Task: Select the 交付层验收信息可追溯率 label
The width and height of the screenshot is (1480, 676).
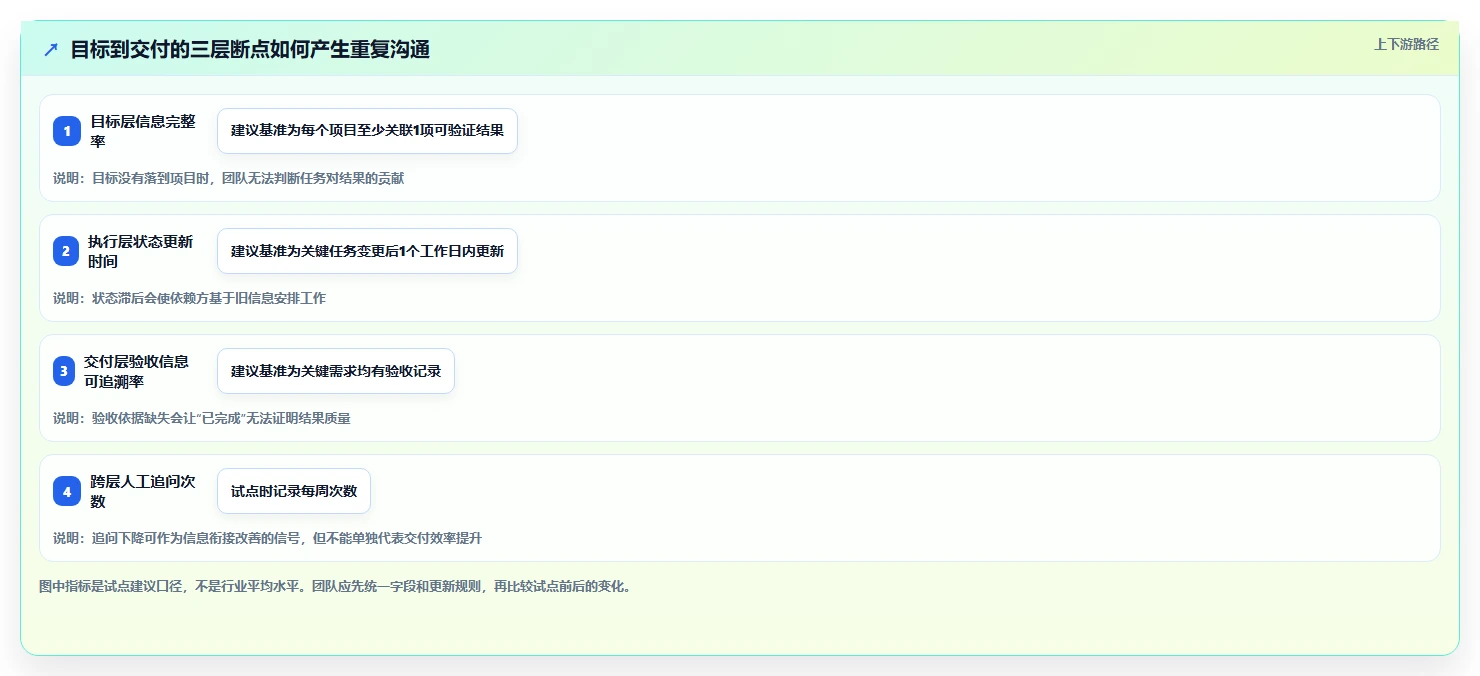Action: (x=136, y=371)
